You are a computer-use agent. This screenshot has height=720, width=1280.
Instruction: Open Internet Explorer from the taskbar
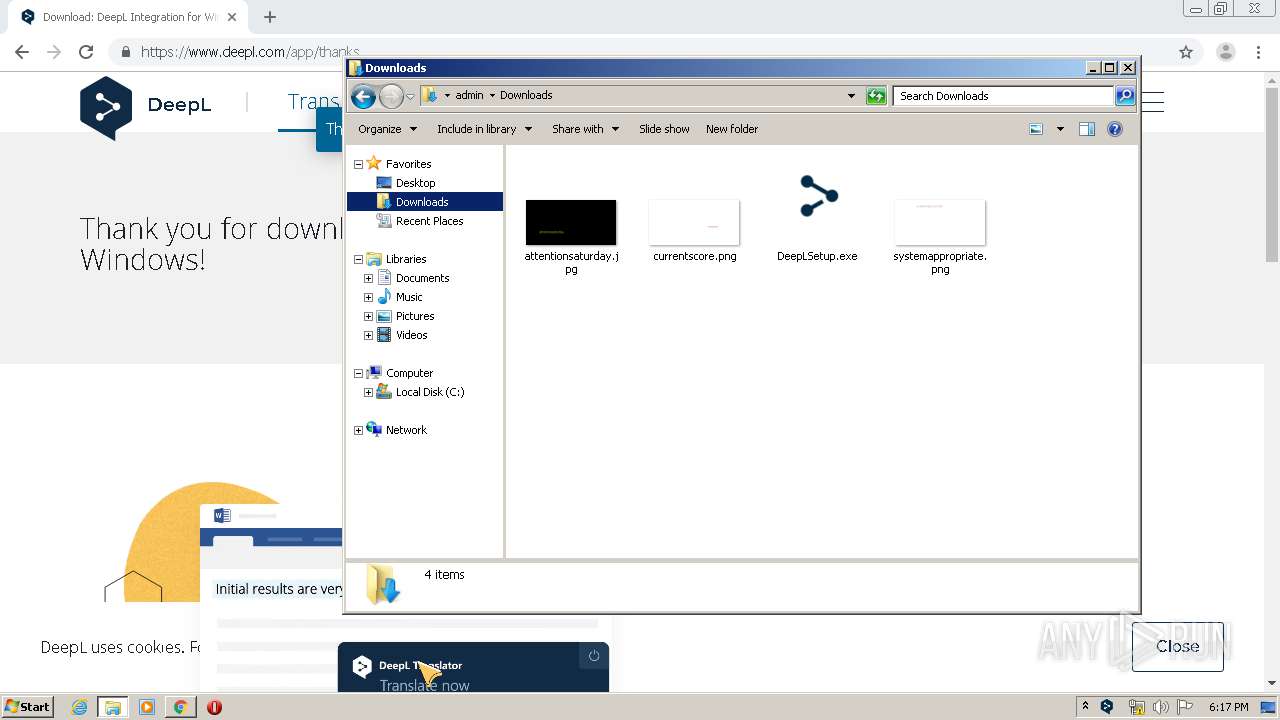[79, 707]
